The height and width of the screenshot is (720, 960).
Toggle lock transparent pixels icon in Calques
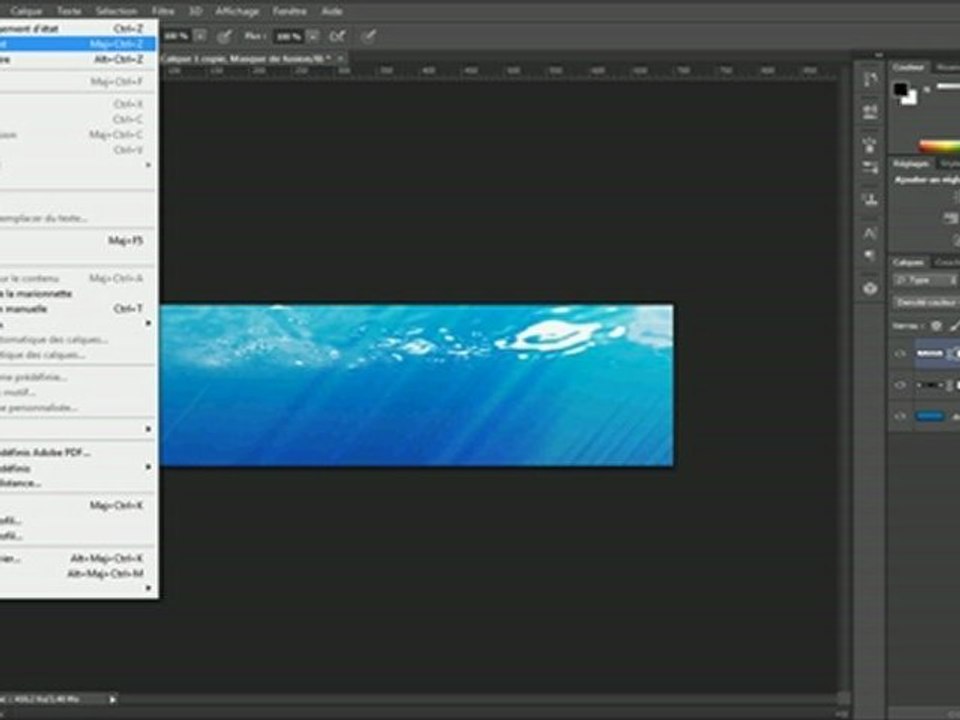(x=936, y=326)
